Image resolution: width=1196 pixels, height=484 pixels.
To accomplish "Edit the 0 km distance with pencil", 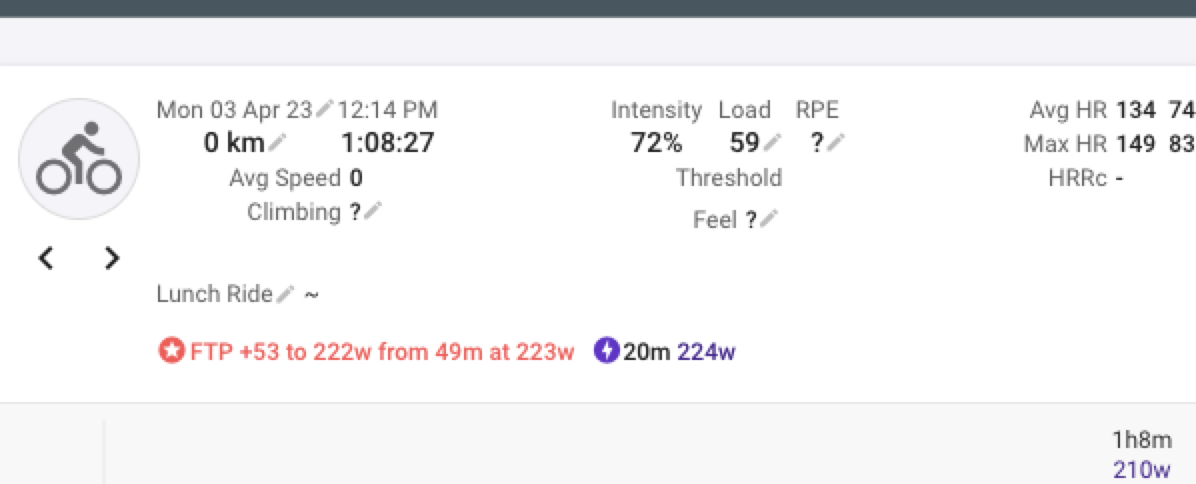I will click(278, 142).
